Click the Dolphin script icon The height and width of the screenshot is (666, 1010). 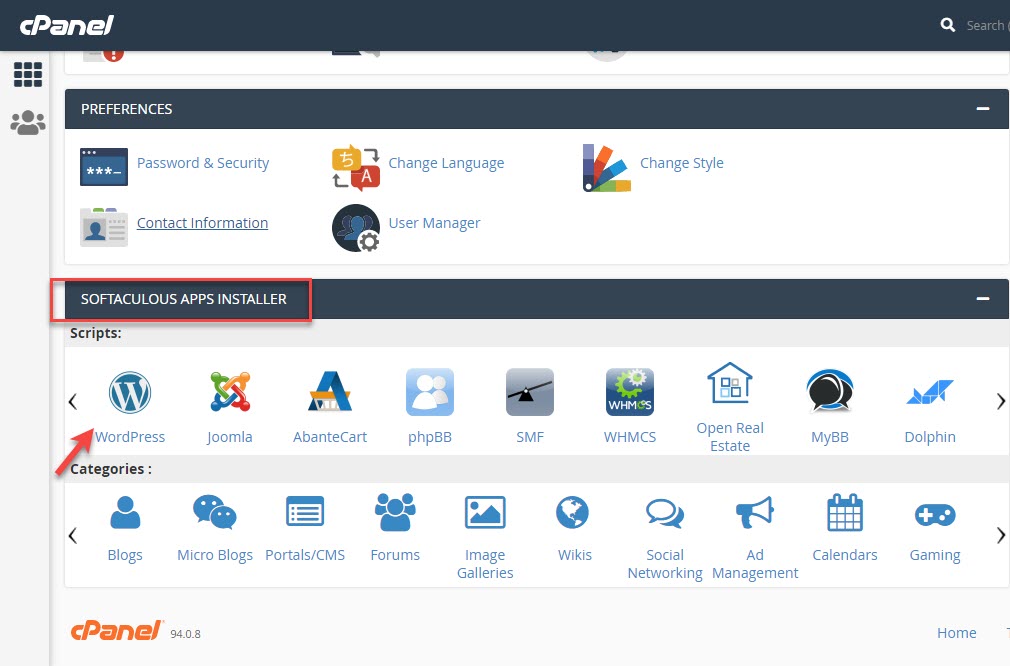click(x=929, y=392)
